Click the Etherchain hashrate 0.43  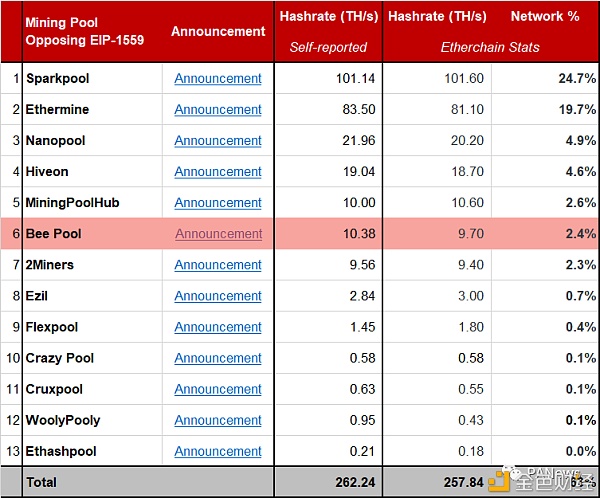471,420
